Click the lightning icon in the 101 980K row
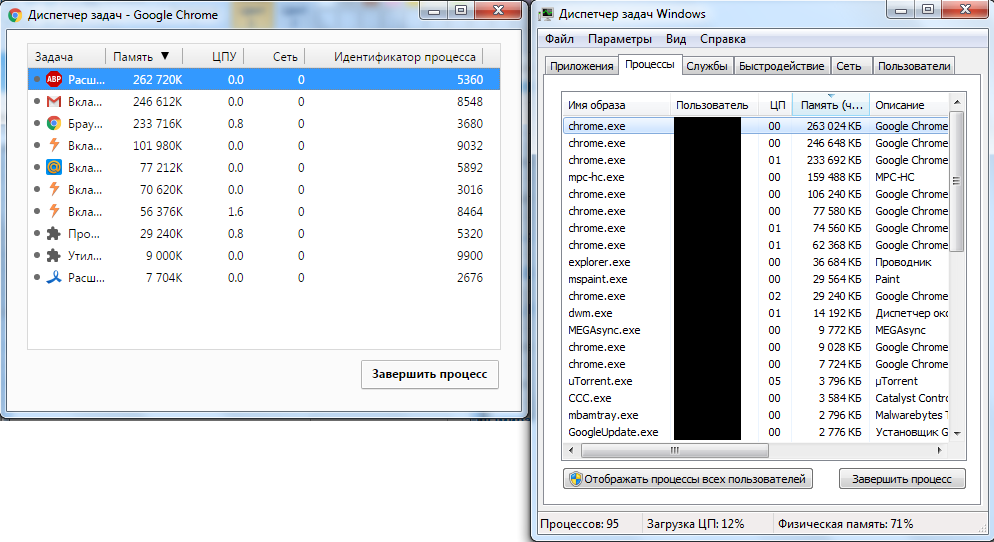Screen dimensions: 994x542 point(54,145)
